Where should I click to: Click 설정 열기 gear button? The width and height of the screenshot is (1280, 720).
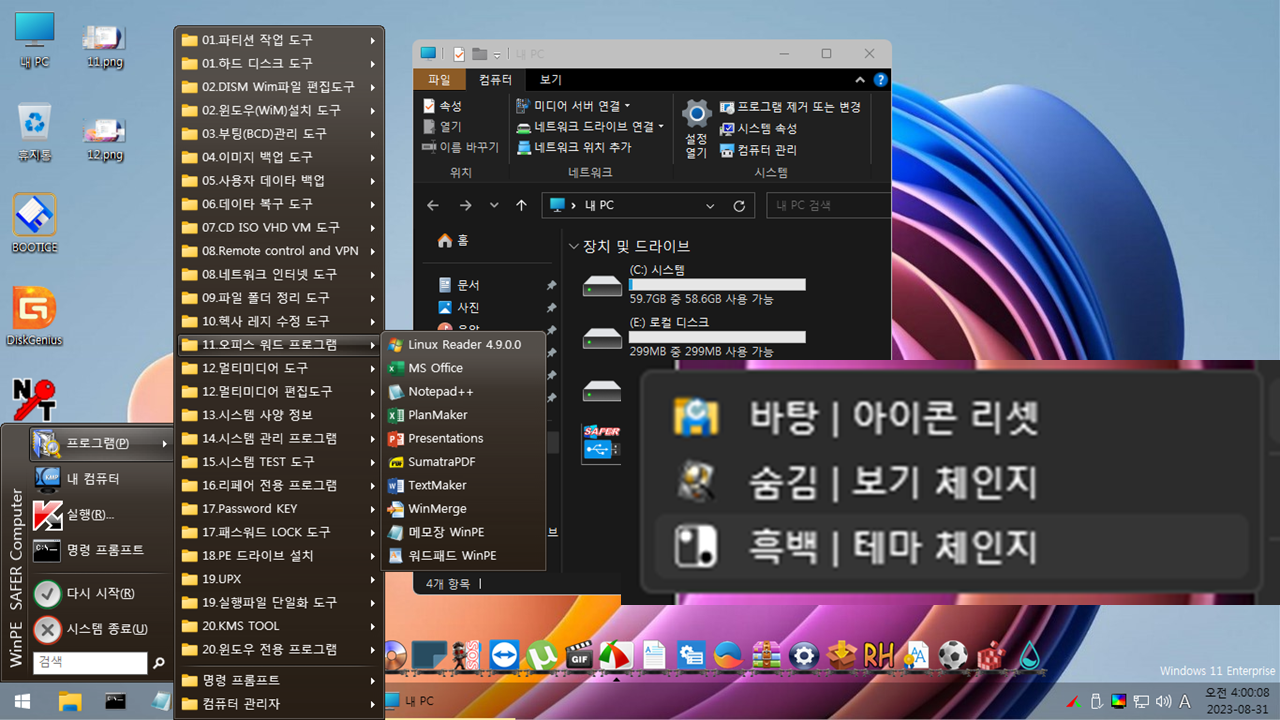click(x=696, y=128)
